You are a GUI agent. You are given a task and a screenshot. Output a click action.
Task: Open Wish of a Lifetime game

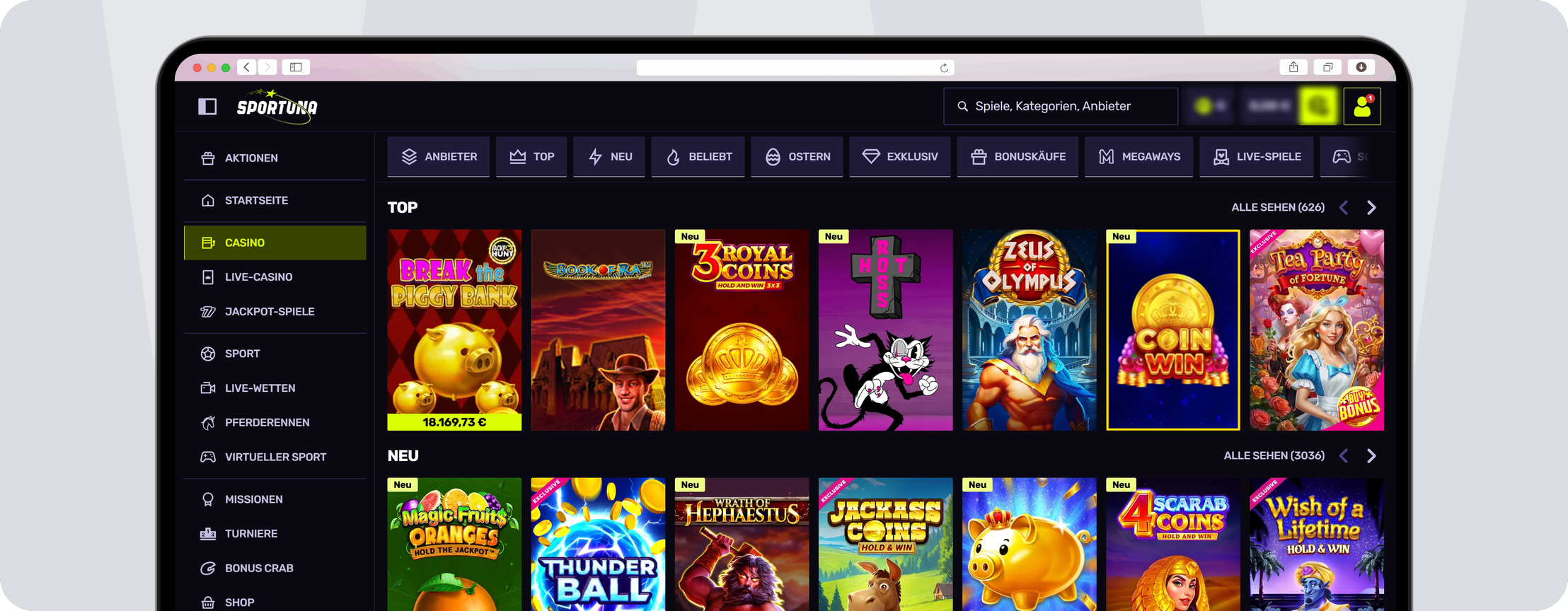tap(1316, 544)
